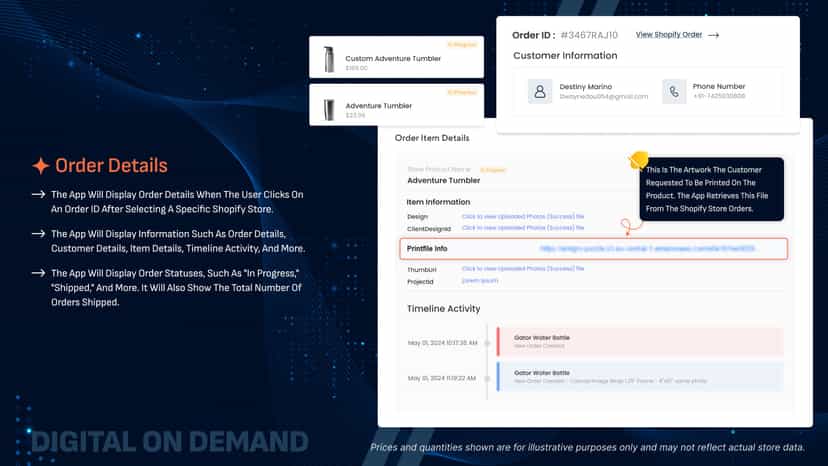Viewport: 828px width, 466px height.
Task: Open the Printfile Info URL
Action: 647,248
